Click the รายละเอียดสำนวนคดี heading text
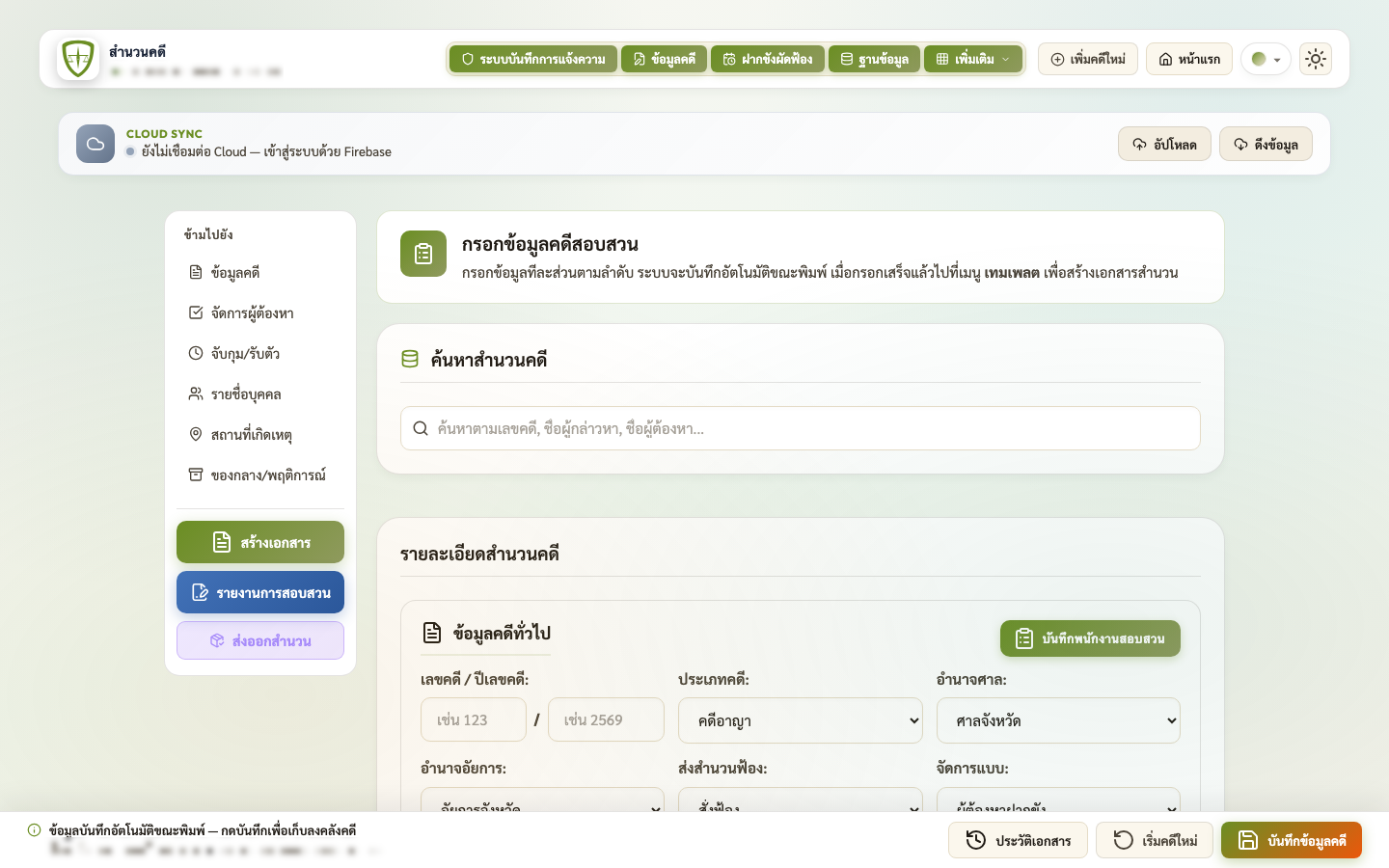The image size is (1389, 868). tap(479, 554)
